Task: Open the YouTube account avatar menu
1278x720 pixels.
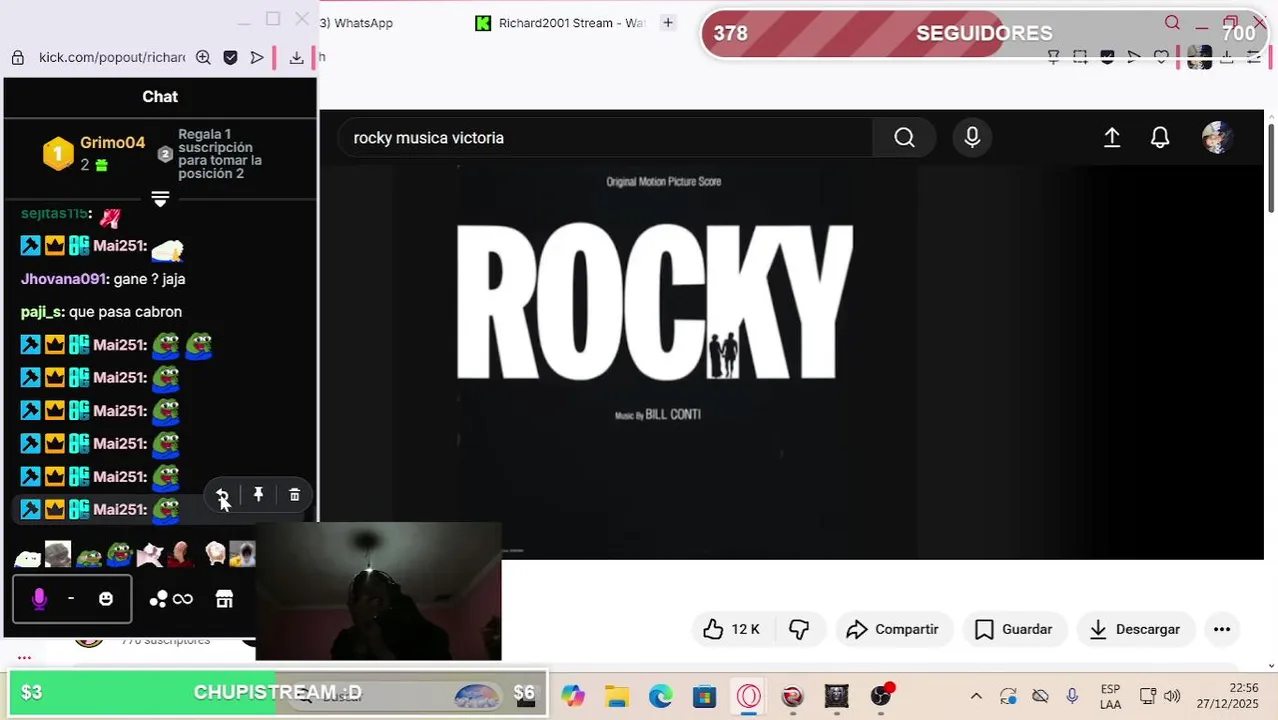Action: (1217, 138)
